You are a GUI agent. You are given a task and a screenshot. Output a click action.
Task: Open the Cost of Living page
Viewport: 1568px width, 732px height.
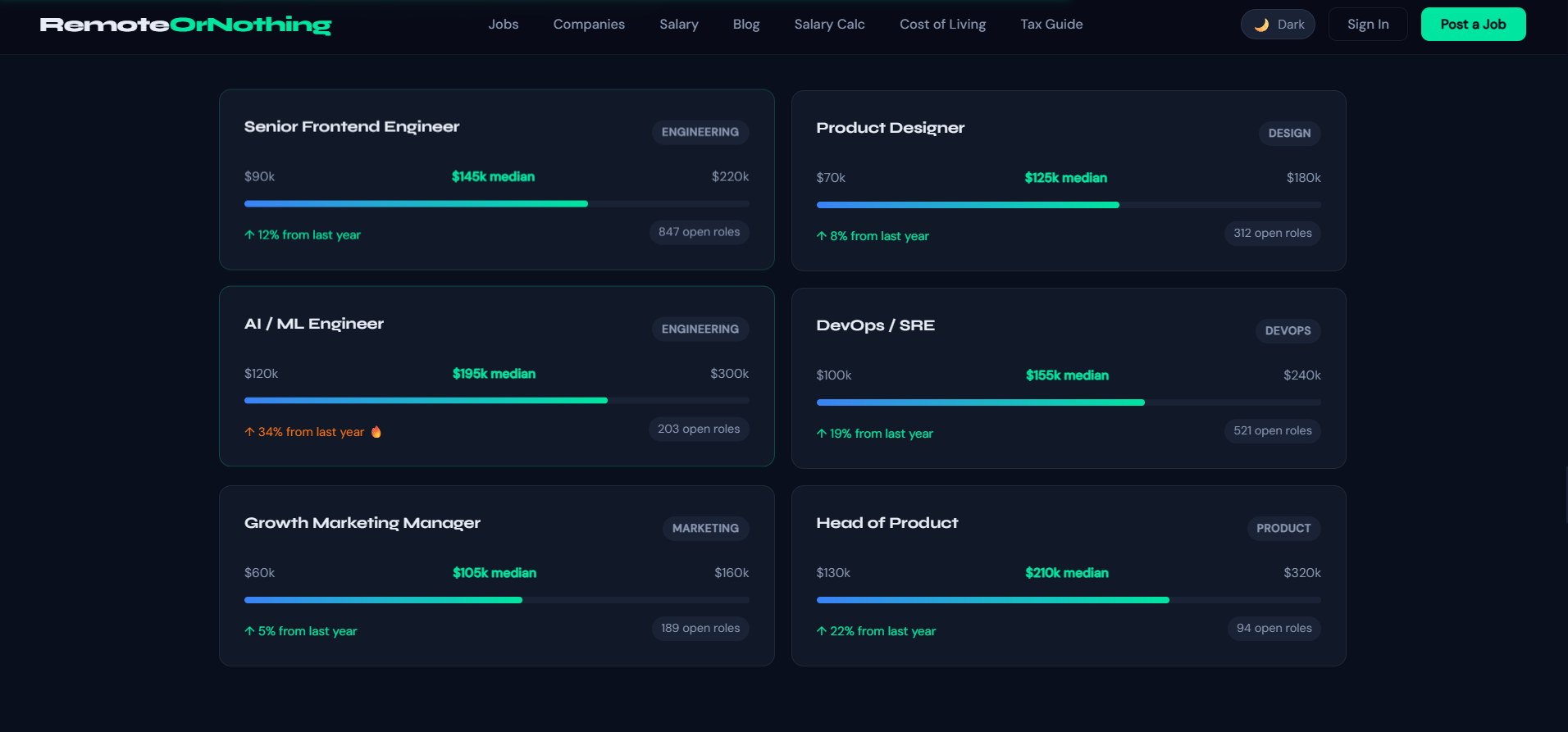(942, 25)
